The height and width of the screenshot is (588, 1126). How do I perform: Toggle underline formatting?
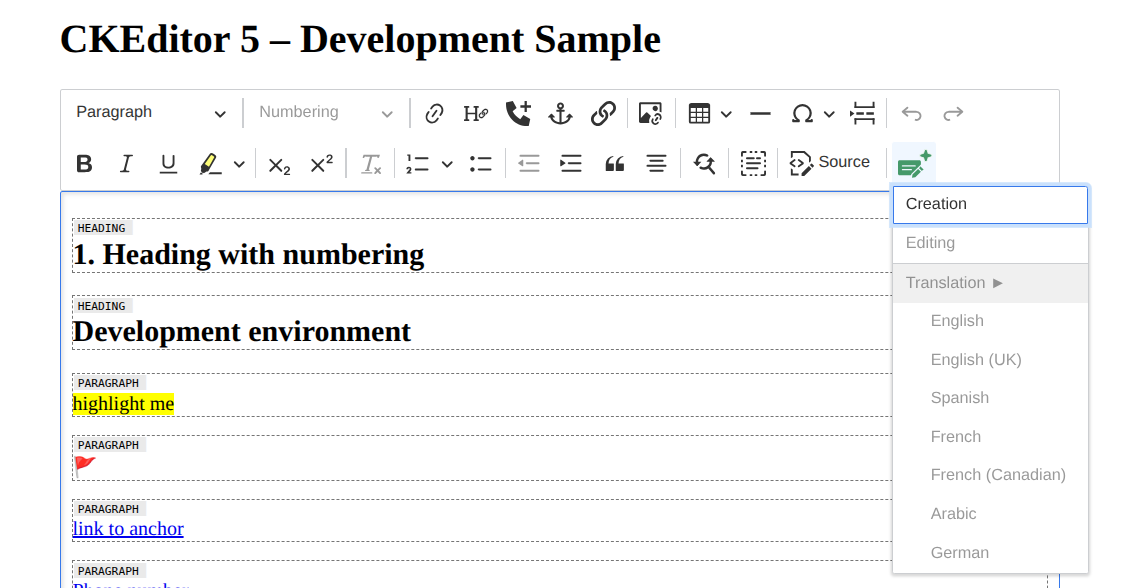[168, 163]
